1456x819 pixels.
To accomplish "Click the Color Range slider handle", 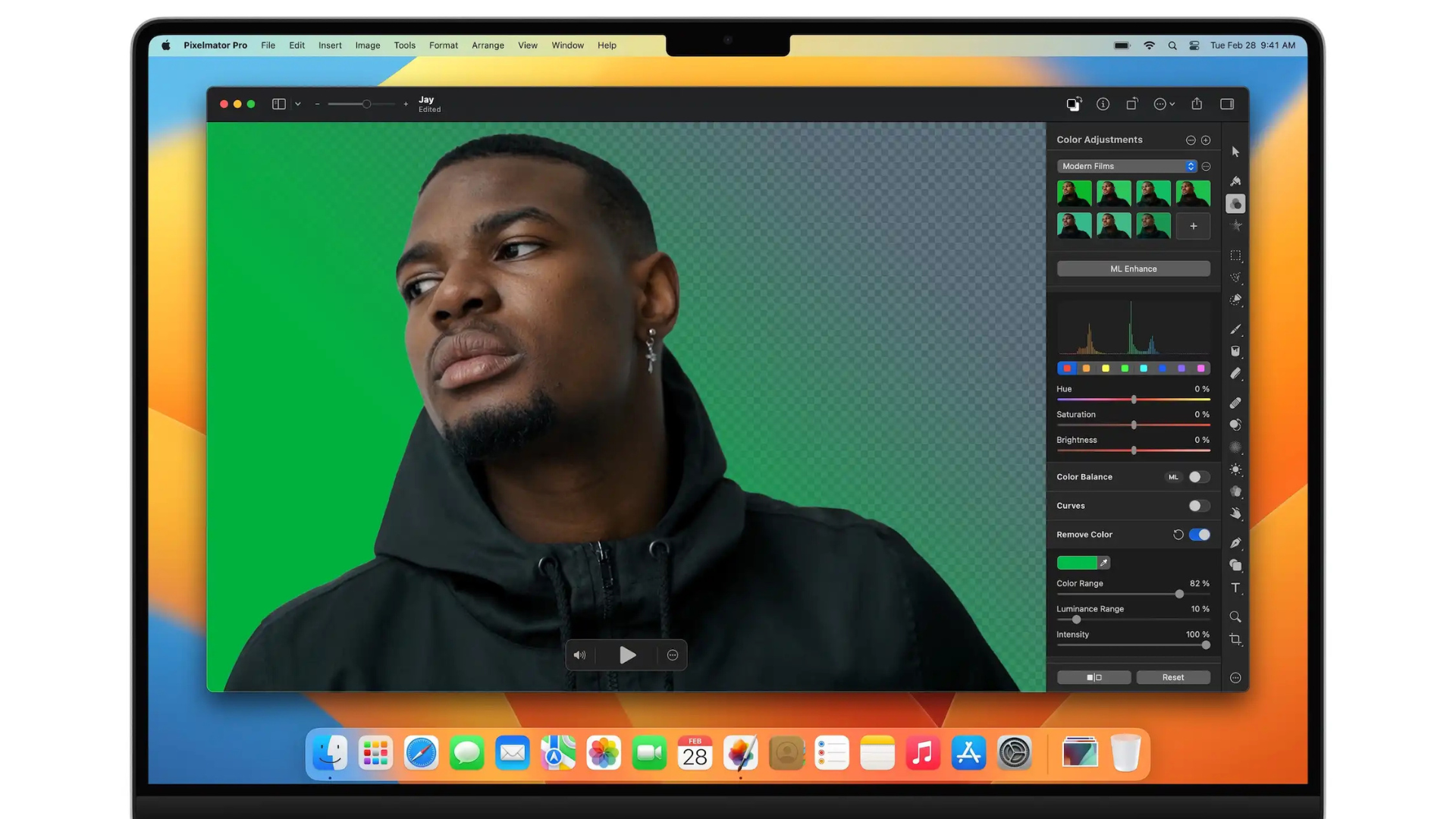I will (x=1179, y=594).
